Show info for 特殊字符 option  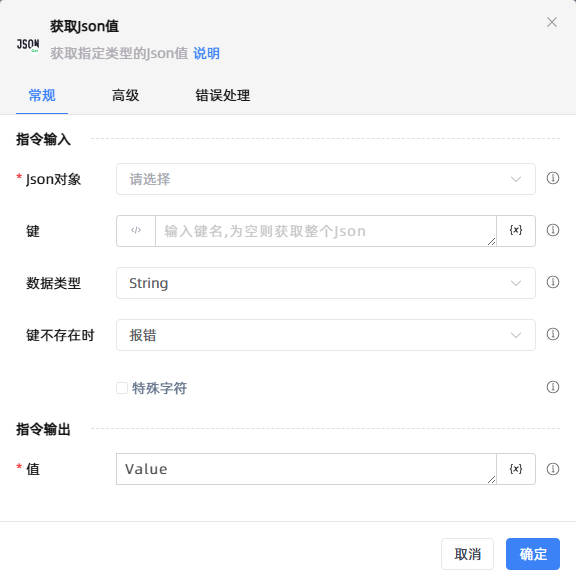coord(553,387)
